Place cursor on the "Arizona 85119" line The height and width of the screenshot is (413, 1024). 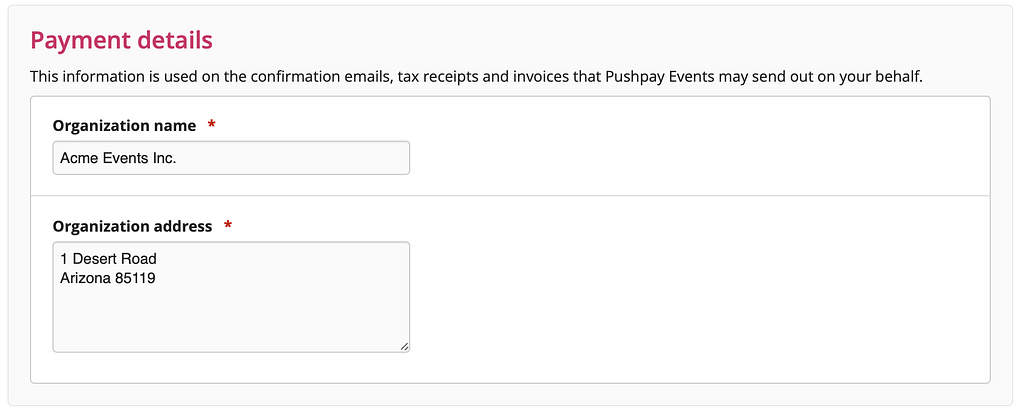coord(107,278)
